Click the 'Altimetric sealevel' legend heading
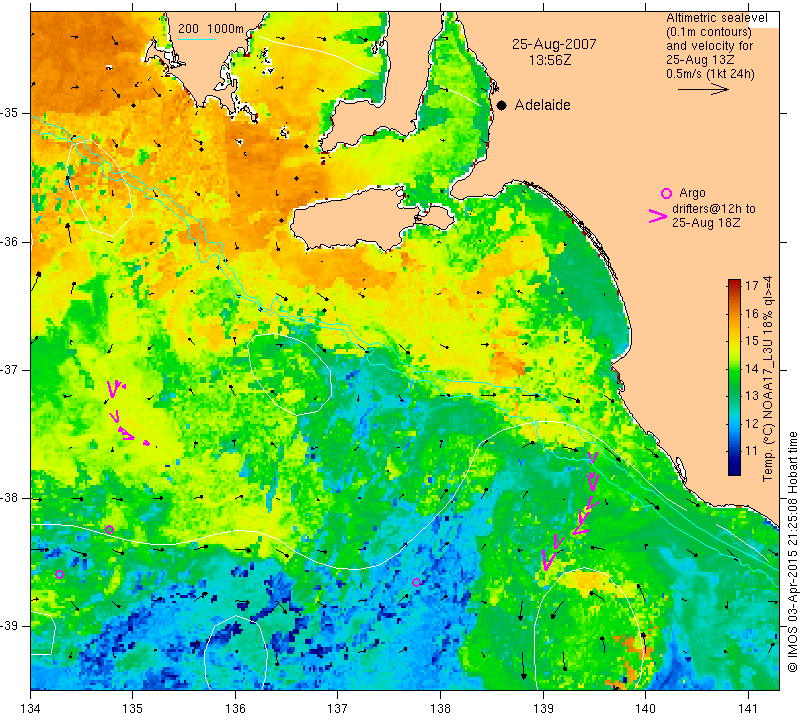 click(x=716, y=18)
